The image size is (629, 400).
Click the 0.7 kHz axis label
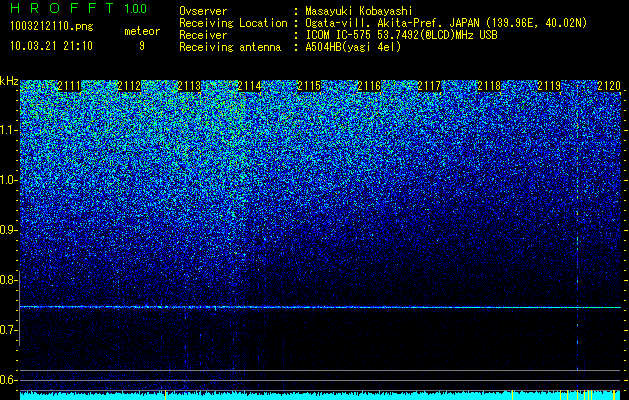pyautogui.click(x=7, y=330)
